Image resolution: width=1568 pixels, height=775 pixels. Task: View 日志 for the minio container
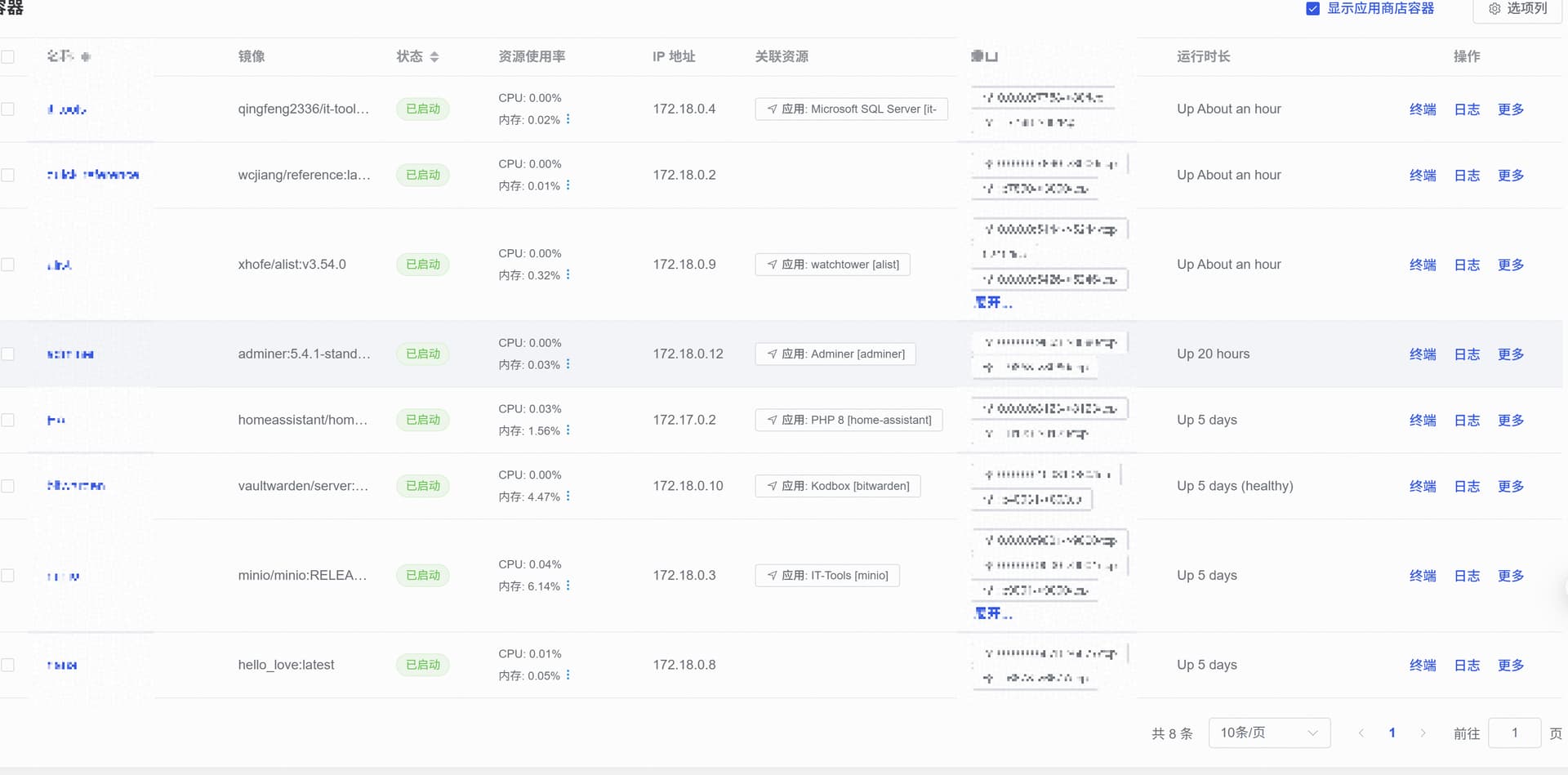tap(1467, 576)
